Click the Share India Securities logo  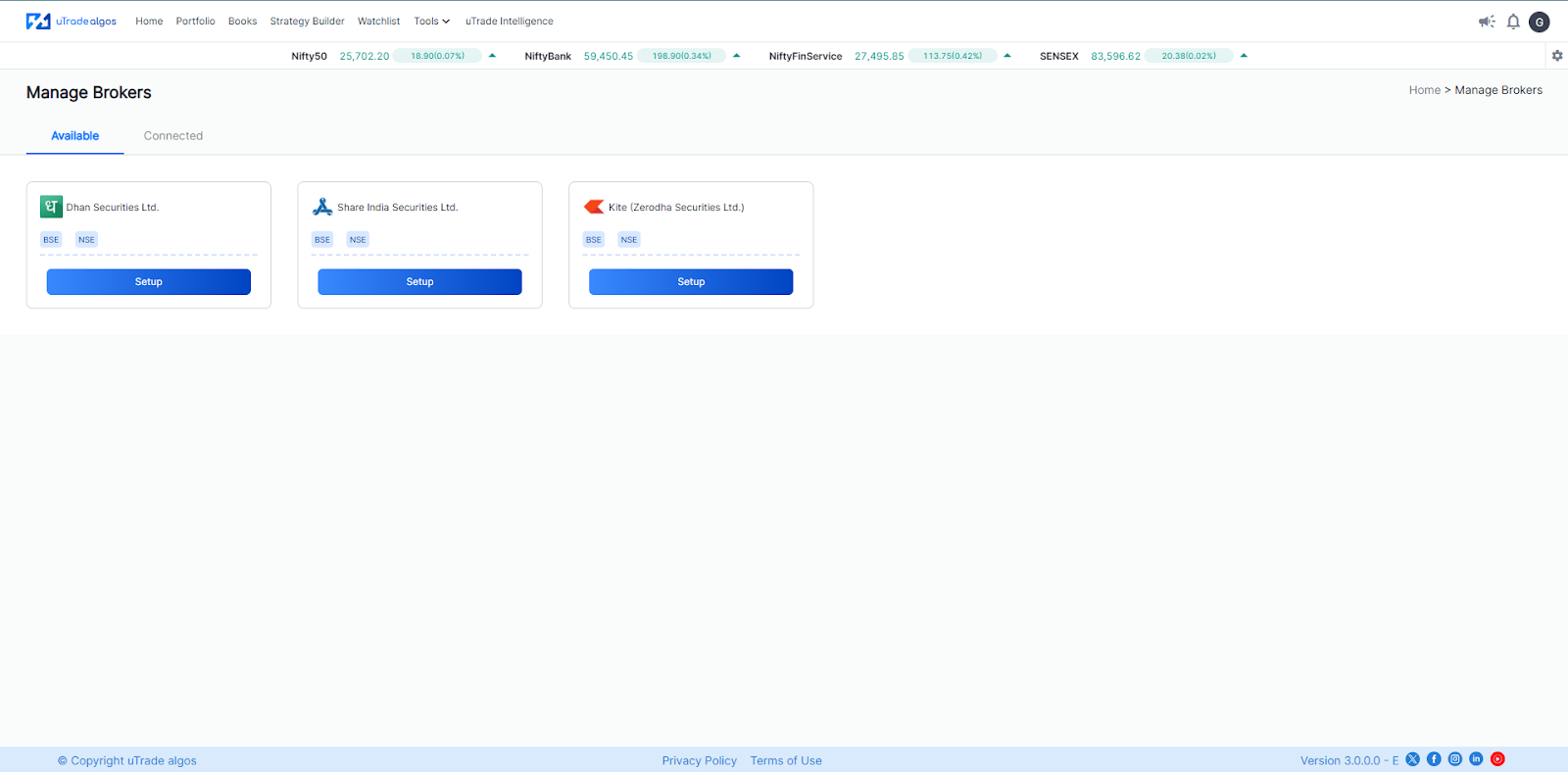point(322,207)
